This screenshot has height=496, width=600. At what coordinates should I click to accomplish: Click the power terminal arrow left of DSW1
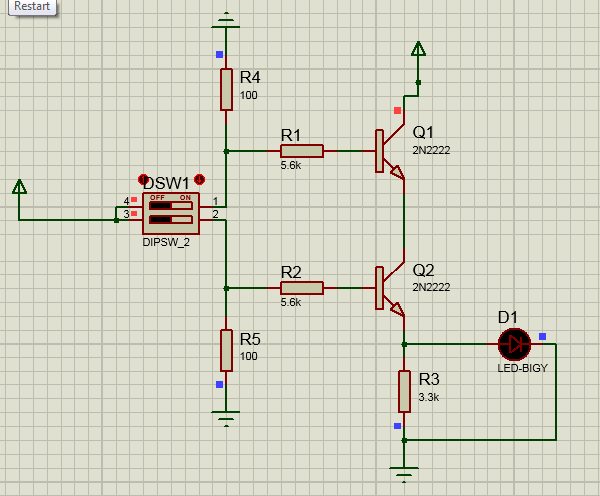(19, 186)
